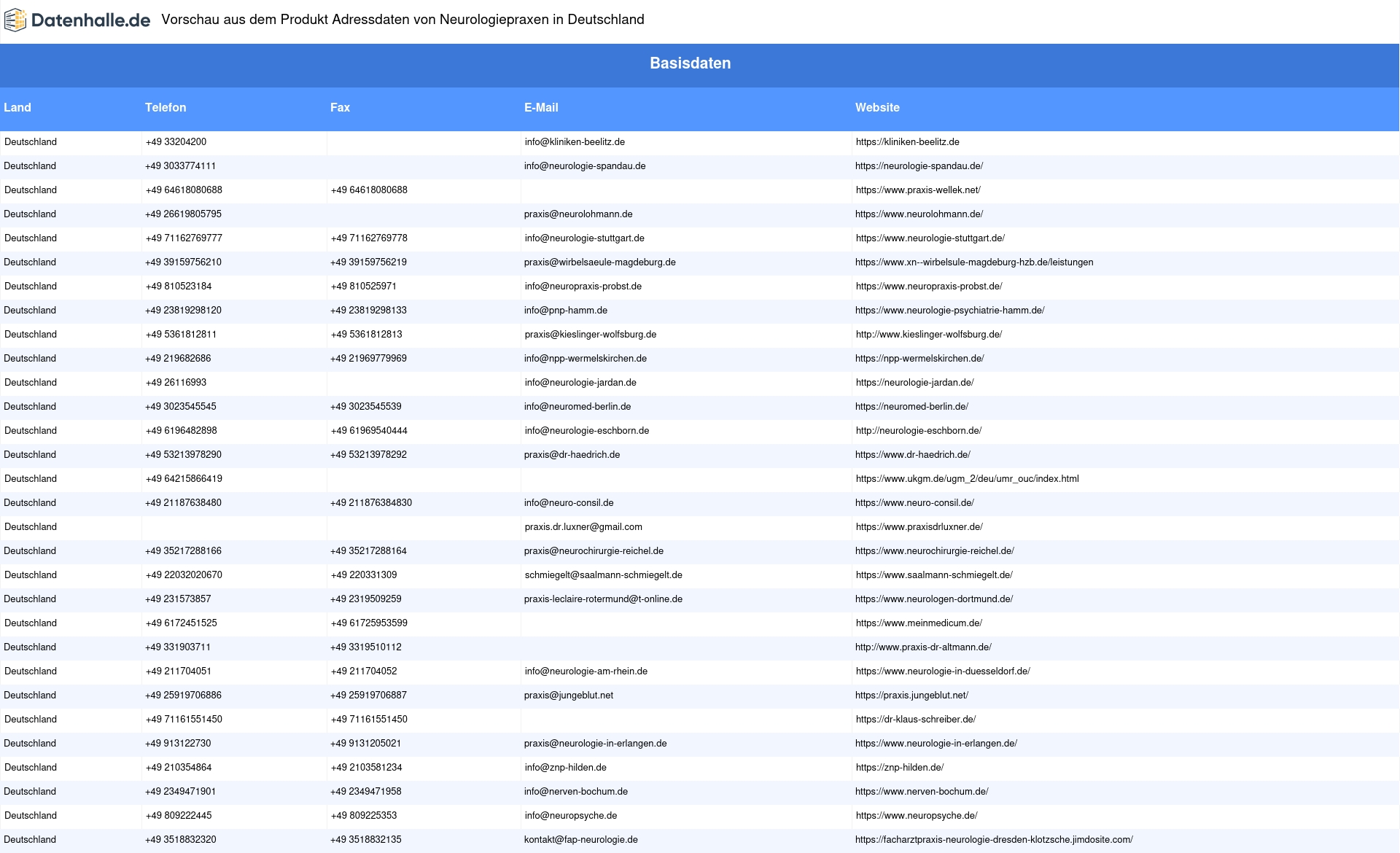Select email info@neuro-consil.de
Image resolution: width=1400 pixels, height=853 pixels.
tap(569, 503)
